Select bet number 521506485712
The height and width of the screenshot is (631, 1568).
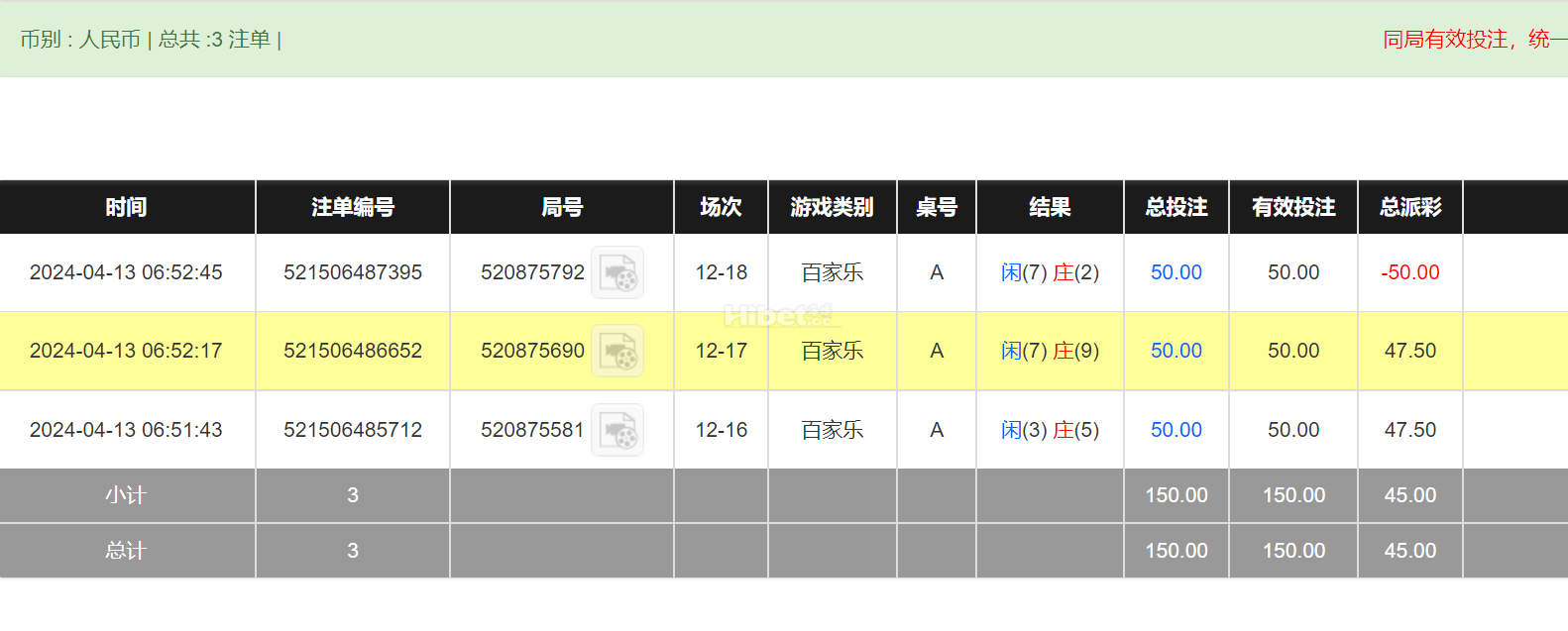(353, 430)
